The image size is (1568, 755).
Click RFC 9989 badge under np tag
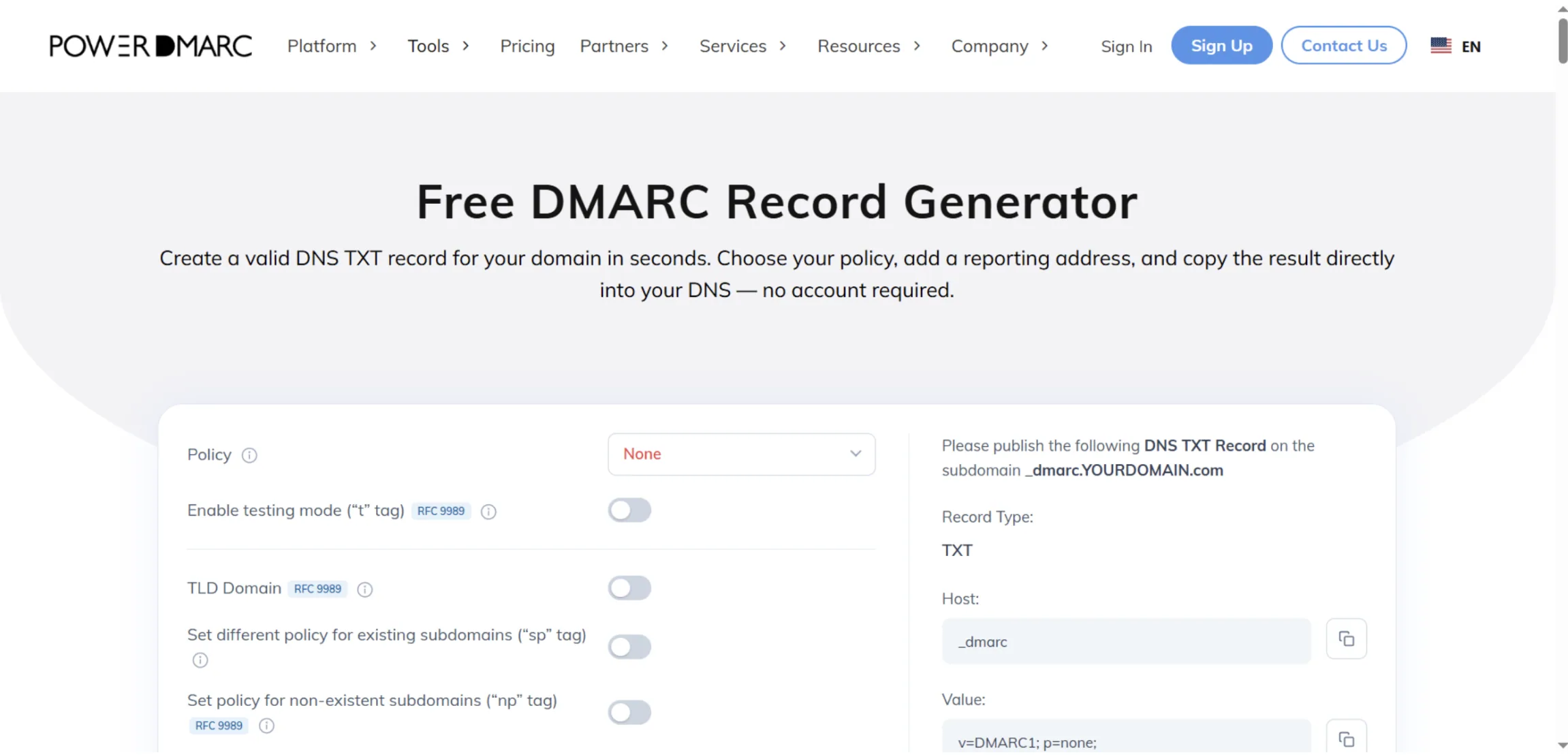219,726
